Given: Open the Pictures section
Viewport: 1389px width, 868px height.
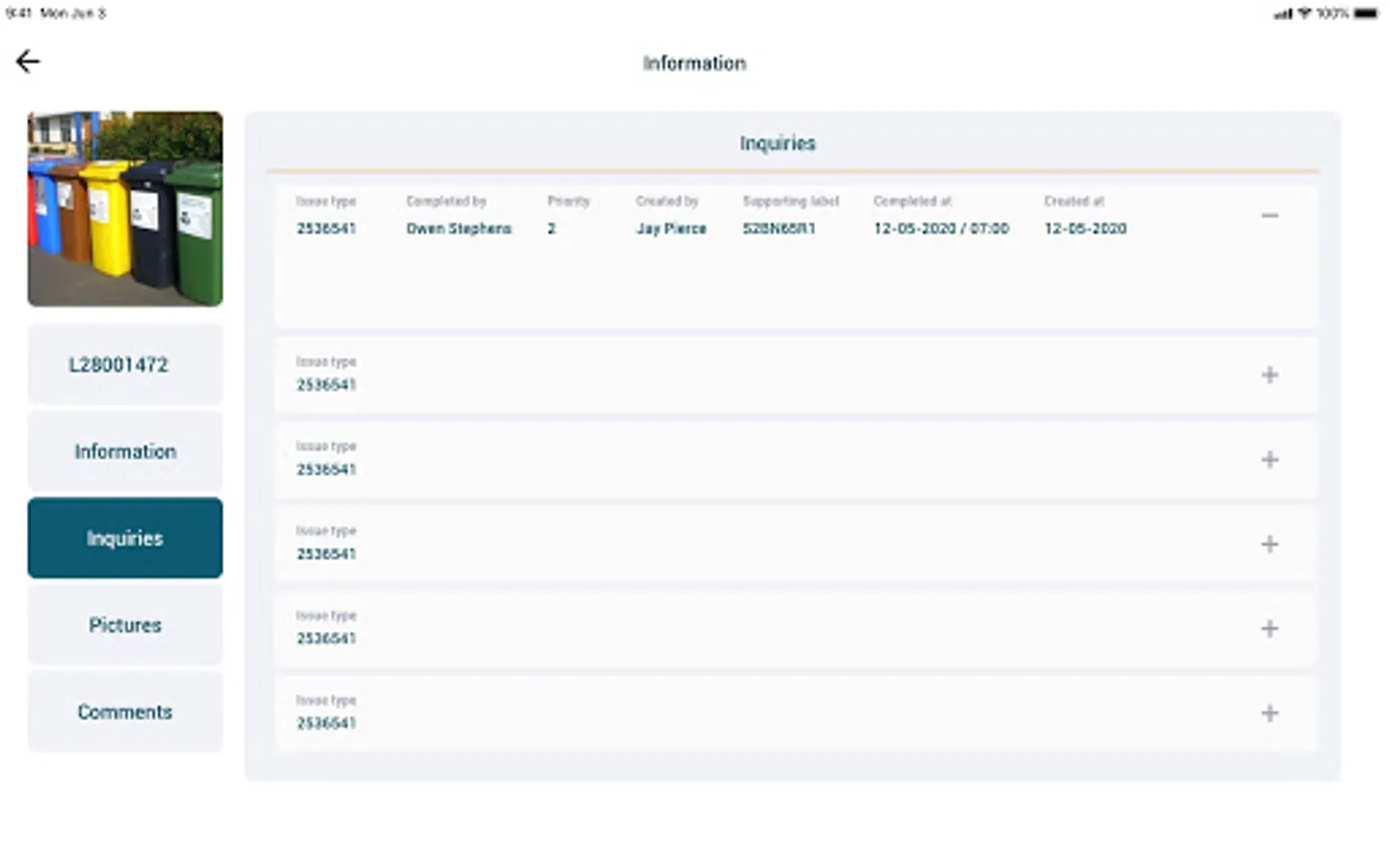Looking at the screenshot, I should click(124, 625).
